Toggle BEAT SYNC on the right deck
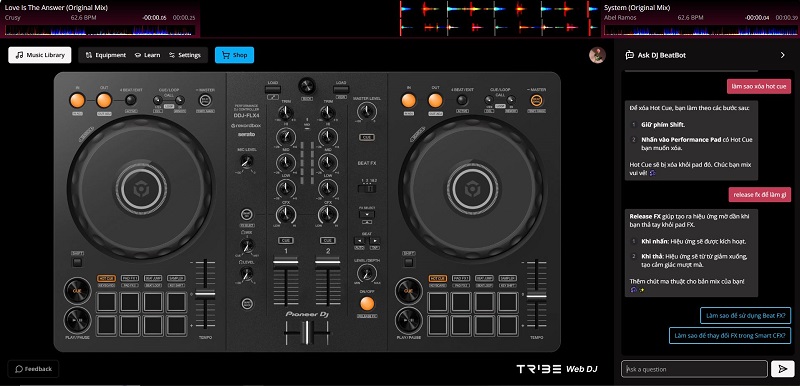Image resolution: width=800 pixels, height=386 pixels. [537, 100]
